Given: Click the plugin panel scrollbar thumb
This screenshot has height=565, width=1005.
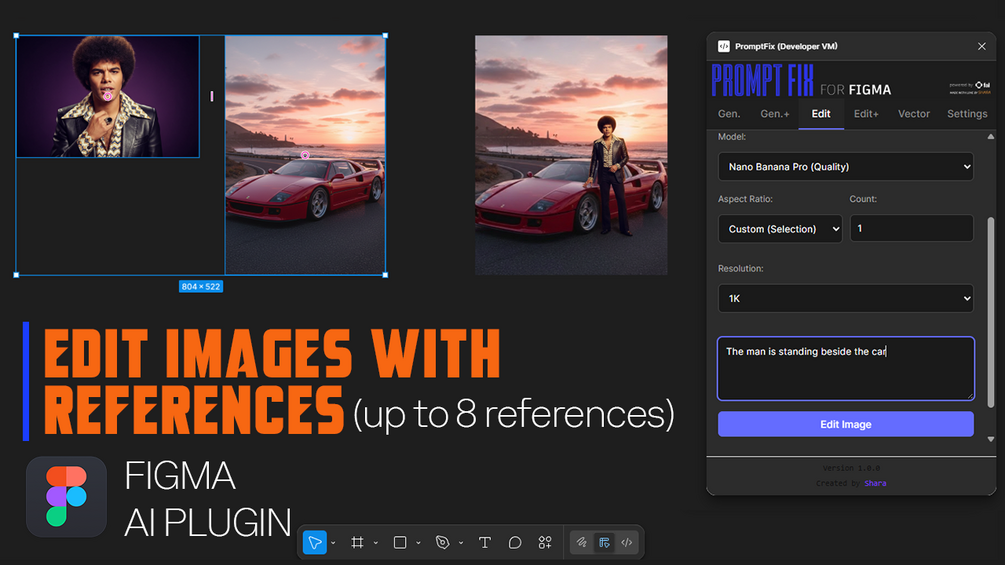Looking at the screenshot, I should [x=991, y=312].
